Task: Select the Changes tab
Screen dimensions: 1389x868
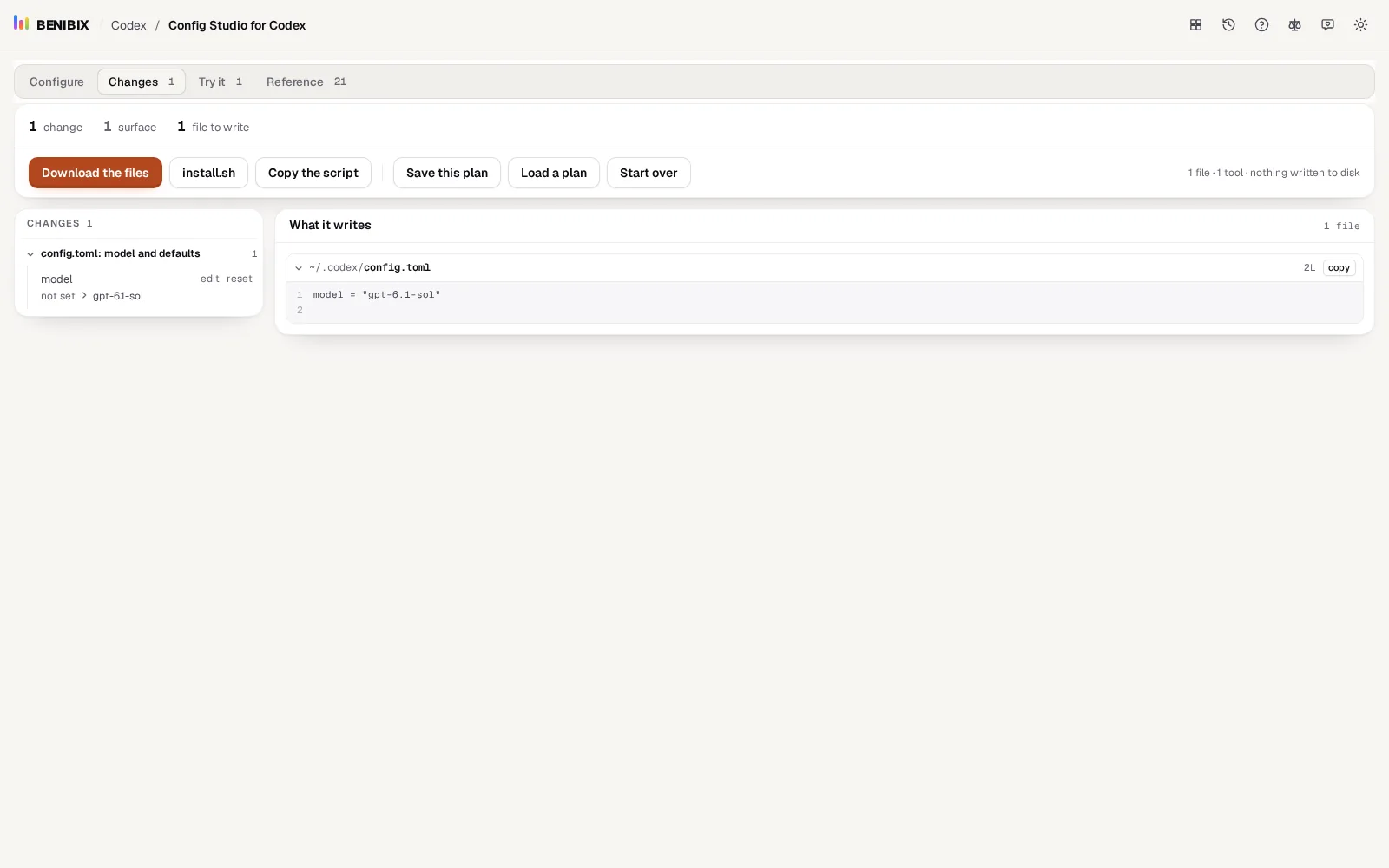Action: click(x=142, y=82)
